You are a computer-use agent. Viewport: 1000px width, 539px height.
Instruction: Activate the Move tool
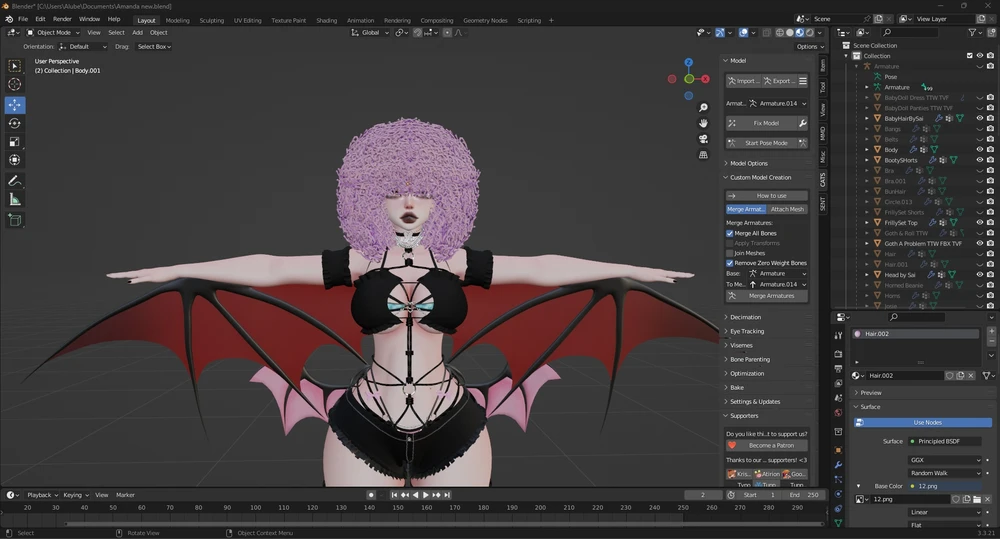pyautogui.click(x=14, y=105)
